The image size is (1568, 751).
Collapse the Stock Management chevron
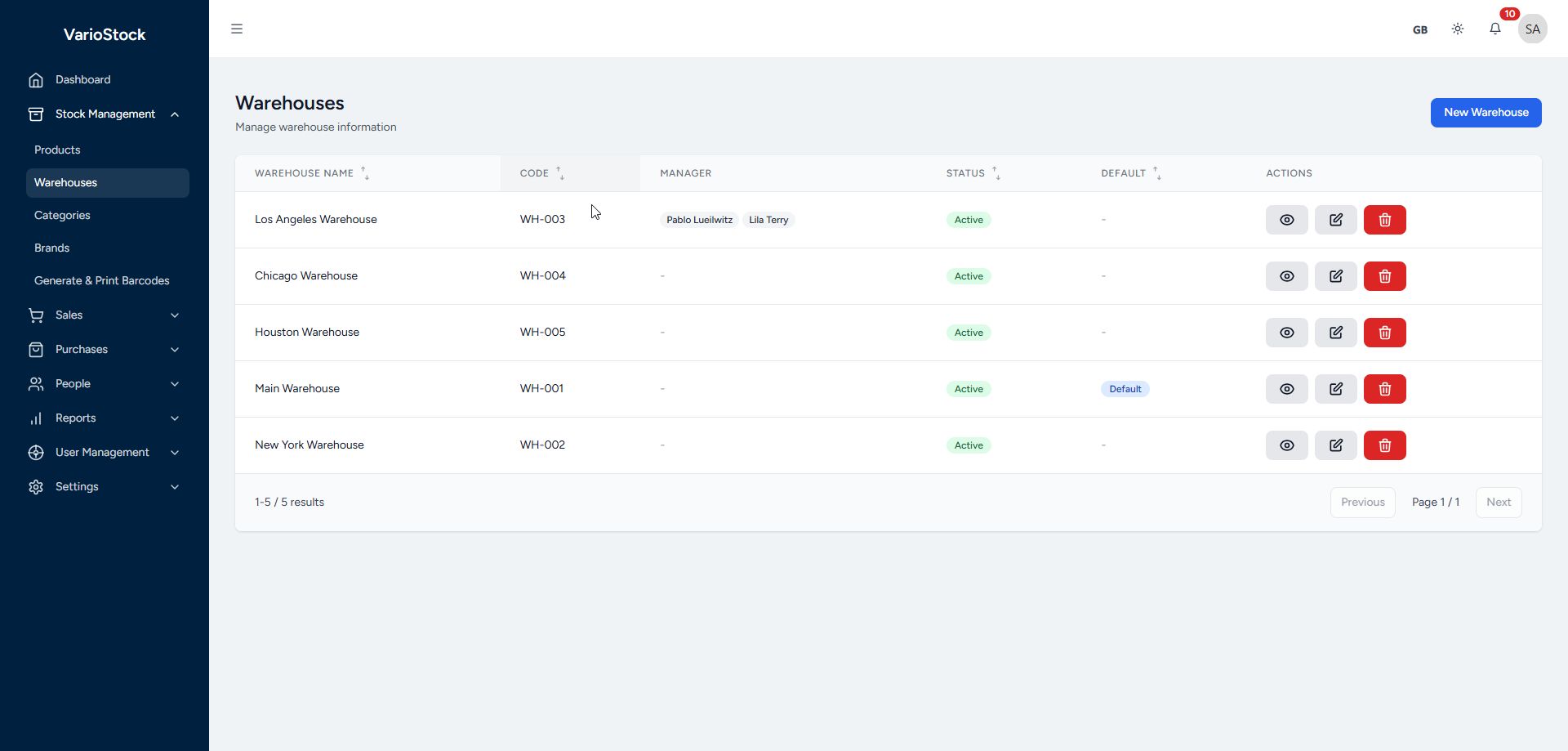(175, 114)
